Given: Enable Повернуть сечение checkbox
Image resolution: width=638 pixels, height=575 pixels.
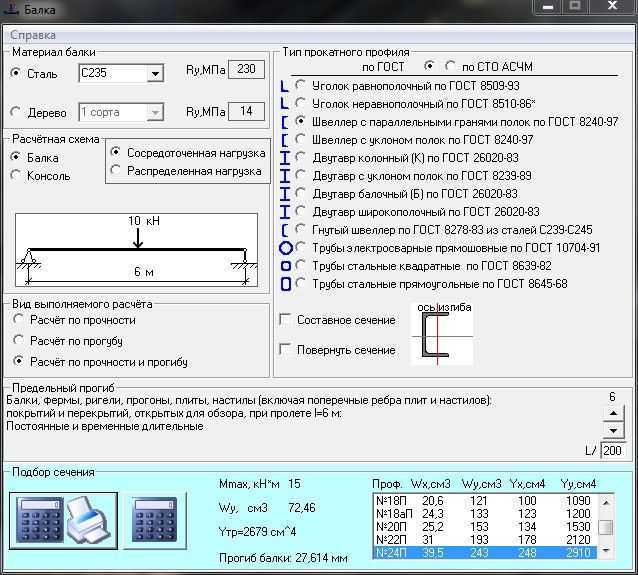Looking at the screenshot, I should (x=285, y=349).
